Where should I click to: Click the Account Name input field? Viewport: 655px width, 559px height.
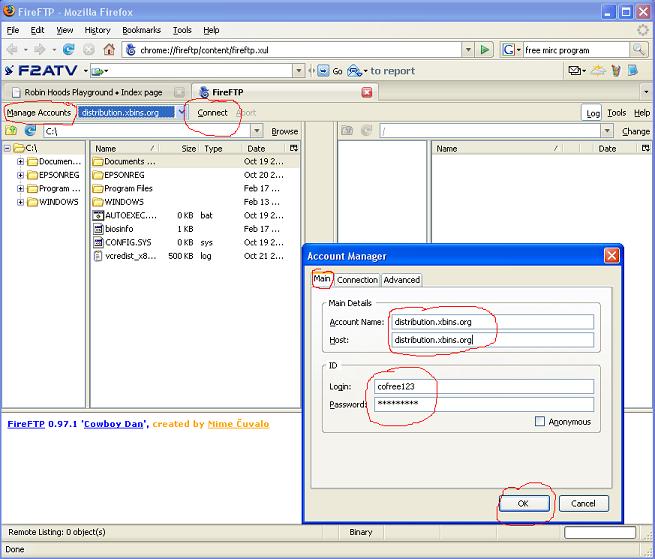click(x=492, y=322)
